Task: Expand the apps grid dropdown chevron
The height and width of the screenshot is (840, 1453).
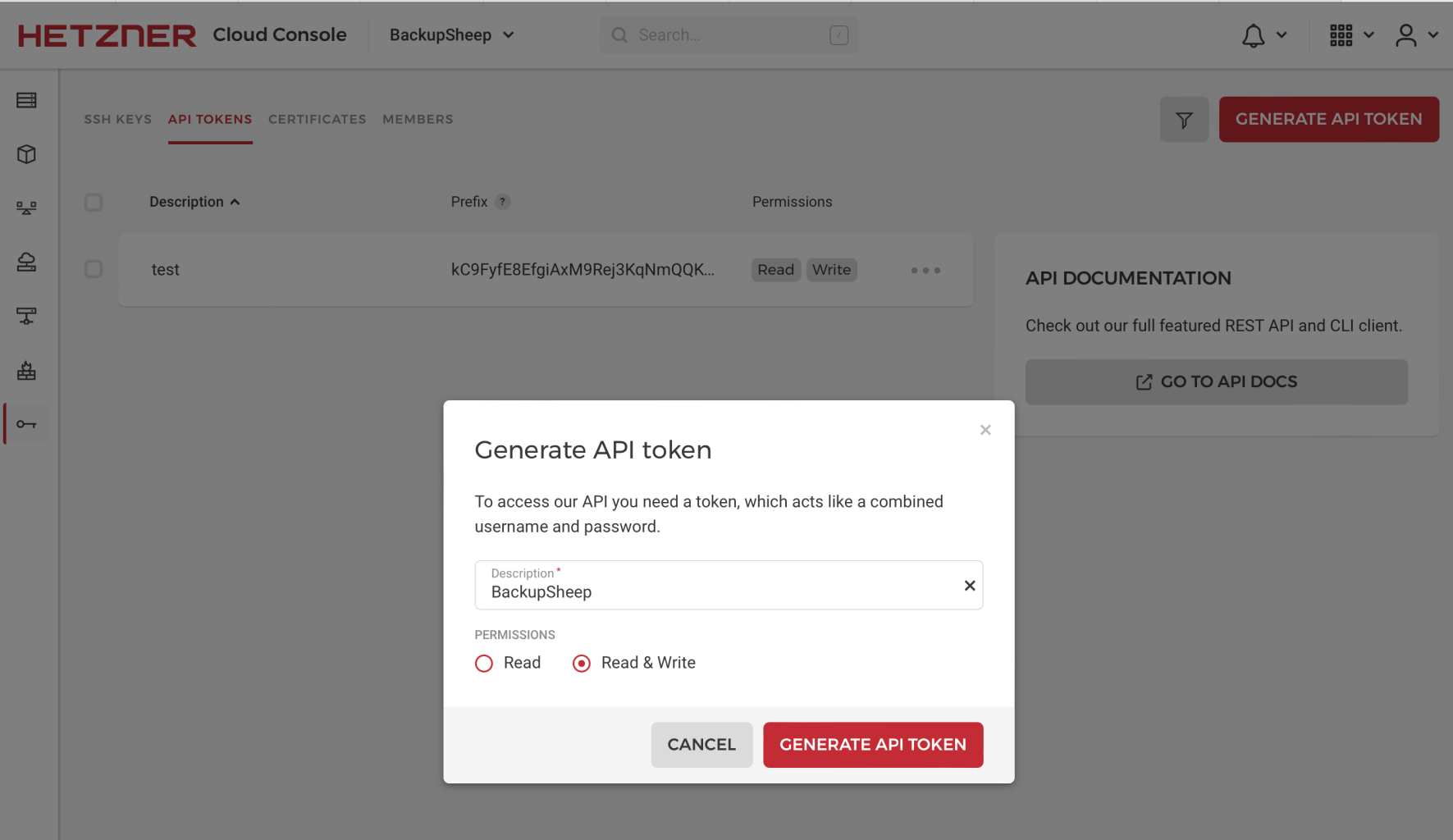Action: point(1368,35)
